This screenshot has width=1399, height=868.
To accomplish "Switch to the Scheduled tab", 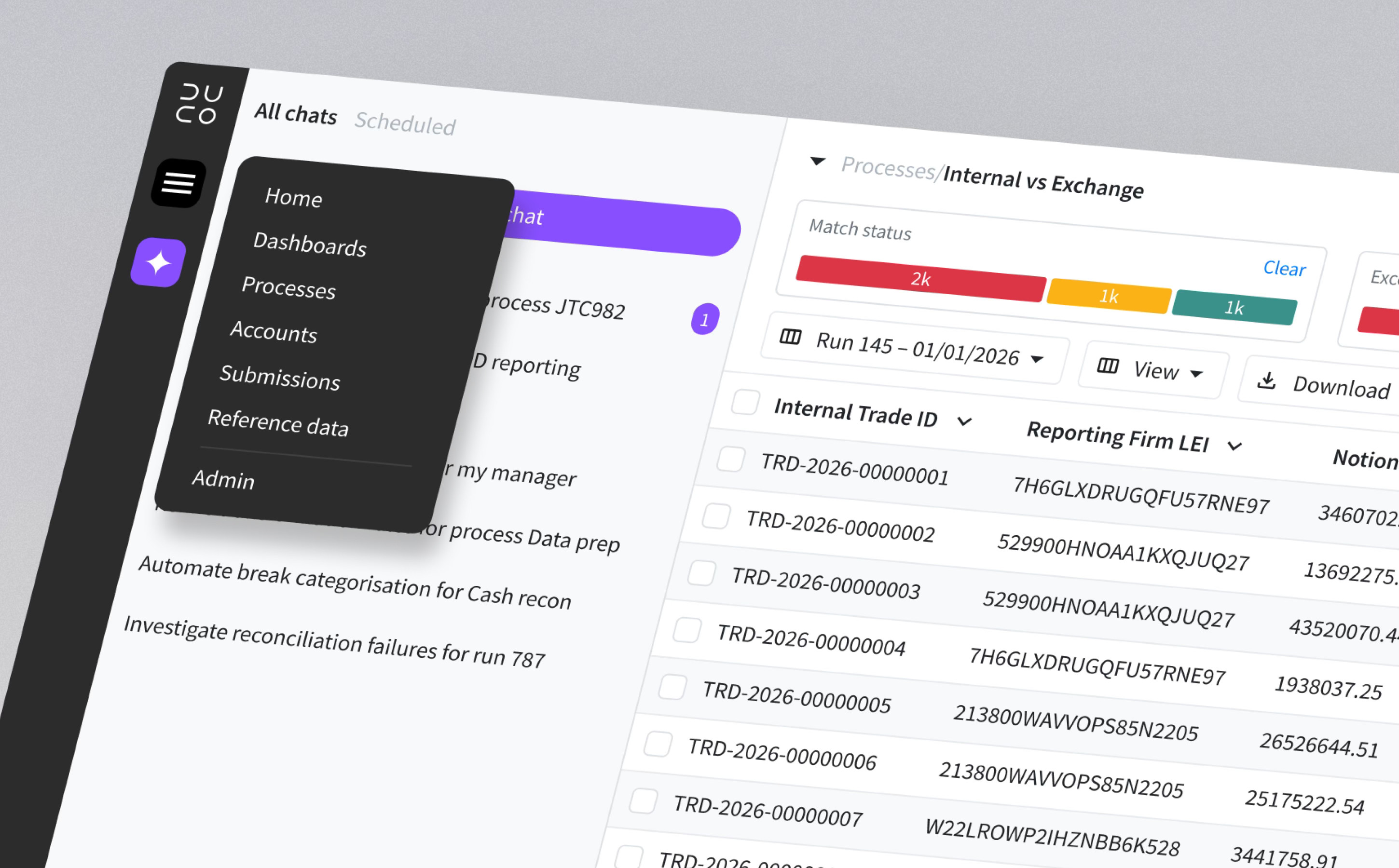I will (x=405, y=123).
